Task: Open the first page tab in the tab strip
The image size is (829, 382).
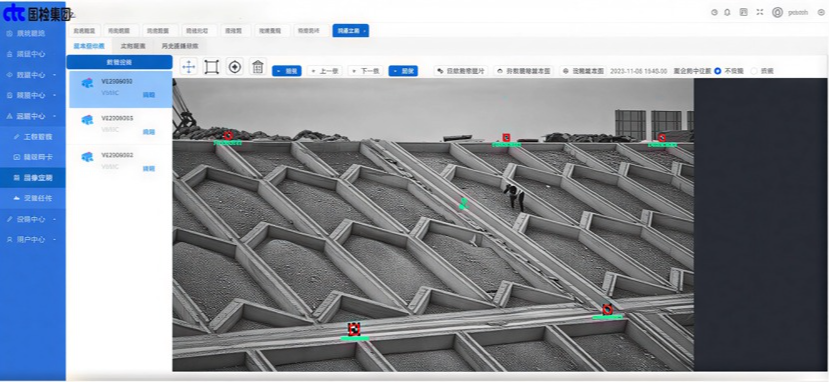Action: pyautogui.click(x=84, y=31)
